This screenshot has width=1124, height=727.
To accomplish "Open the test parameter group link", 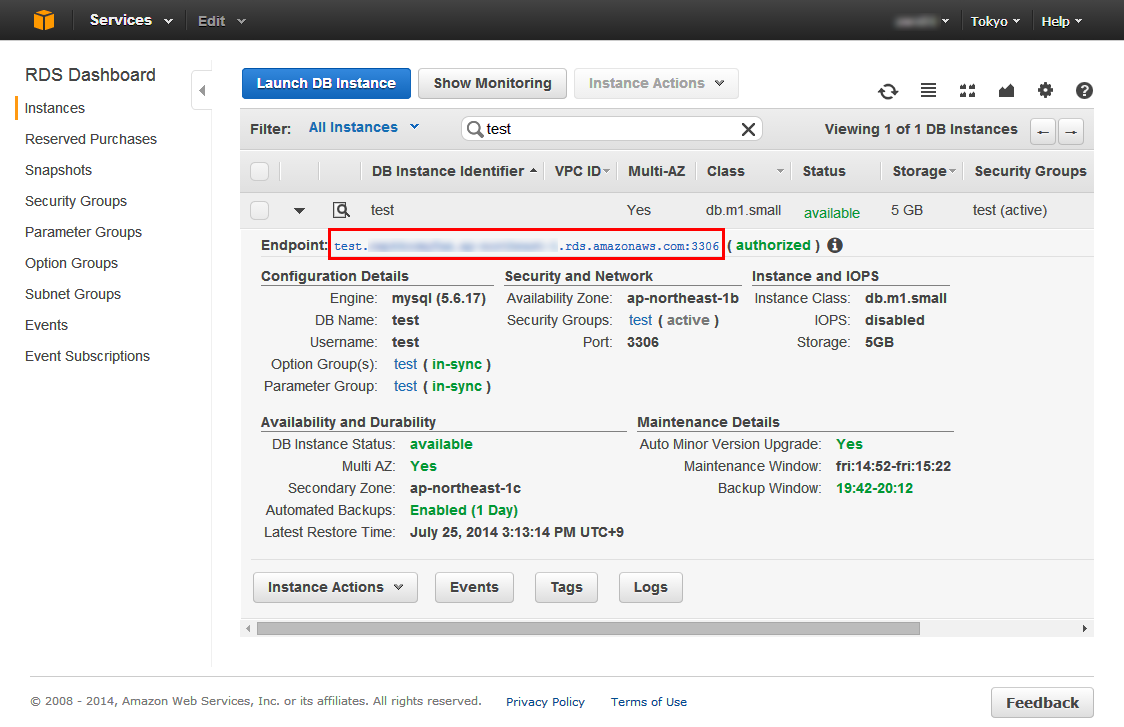I will [405, 386].
